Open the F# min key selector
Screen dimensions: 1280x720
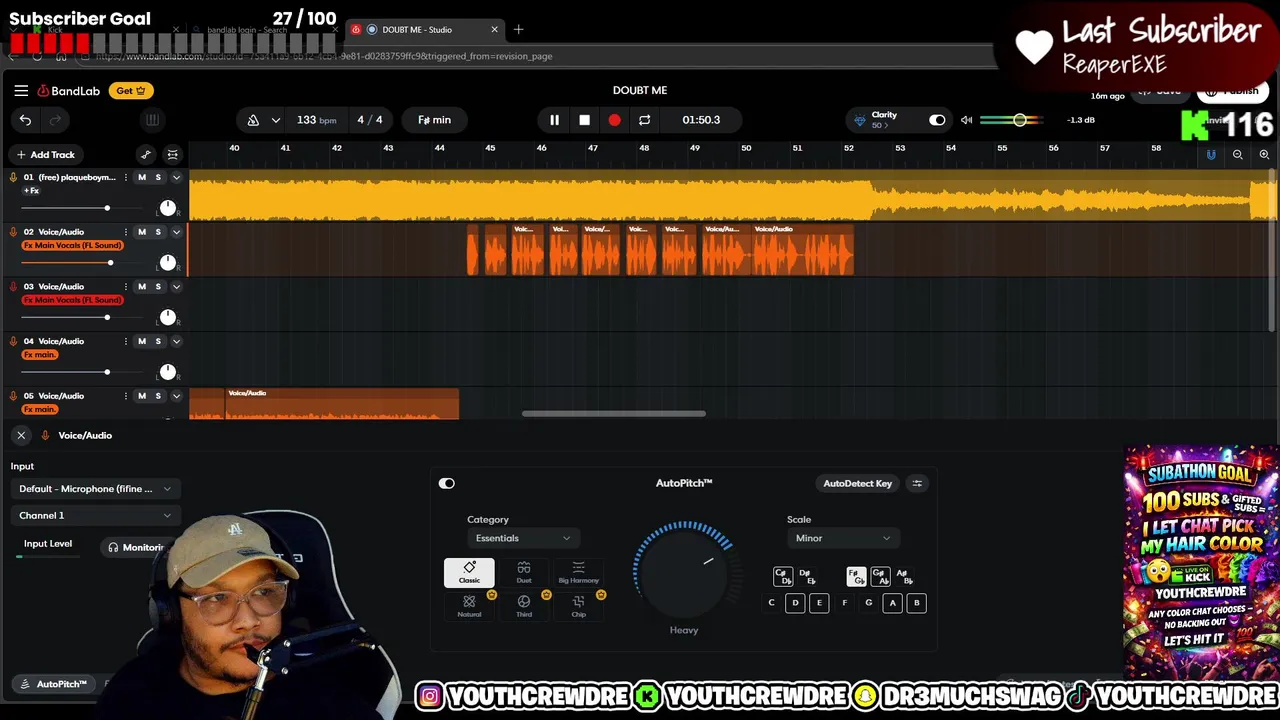(x=434, y=120)
